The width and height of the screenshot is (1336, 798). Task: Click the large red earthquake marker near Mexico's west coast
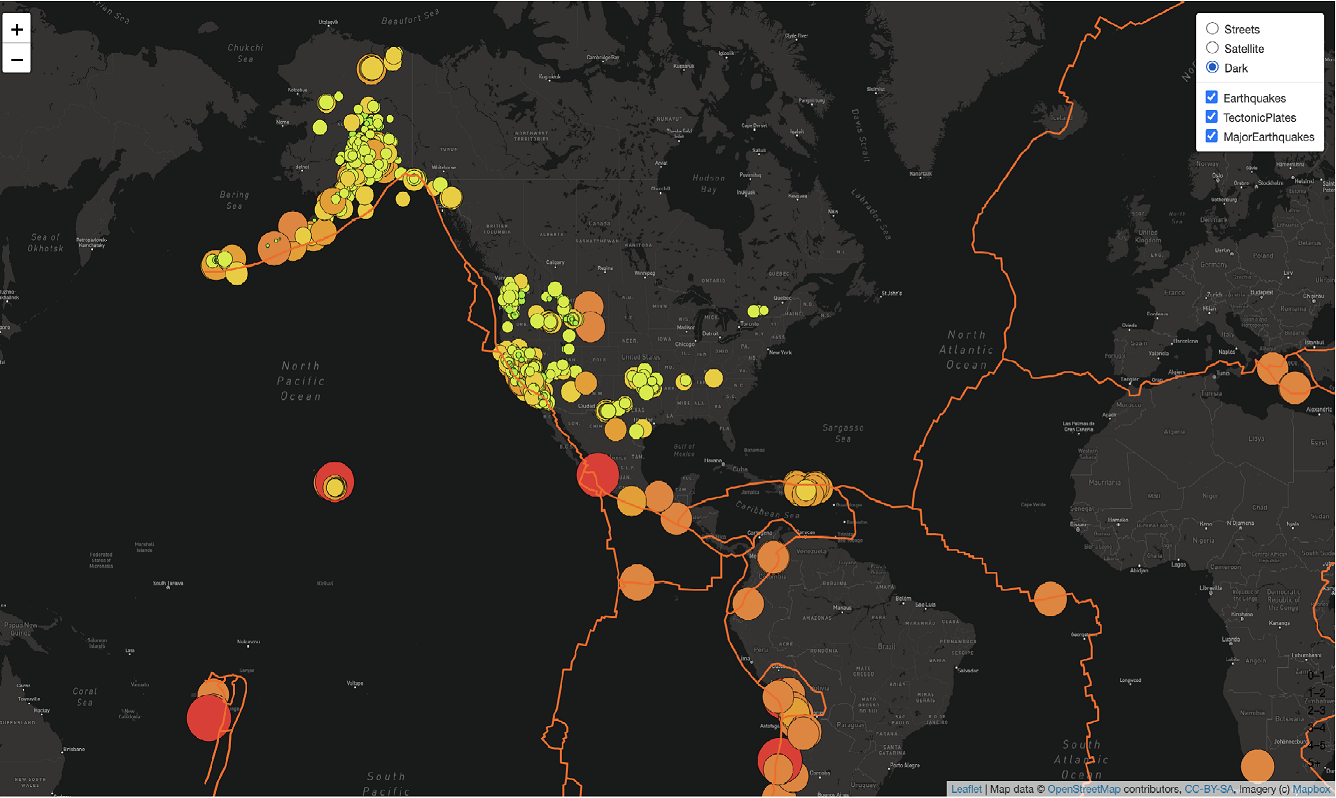pyautogui.click(x=599, y=474)
